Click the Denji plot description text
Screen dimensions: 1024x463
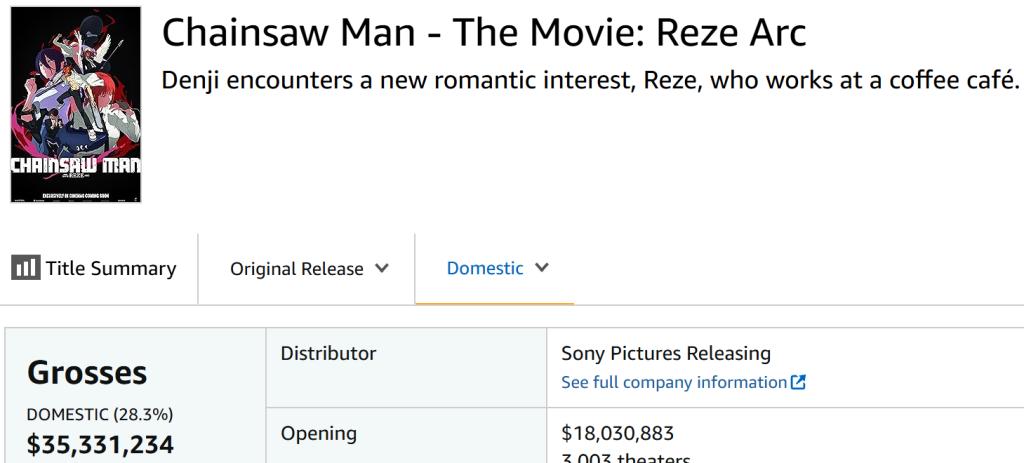click(589, 80)
